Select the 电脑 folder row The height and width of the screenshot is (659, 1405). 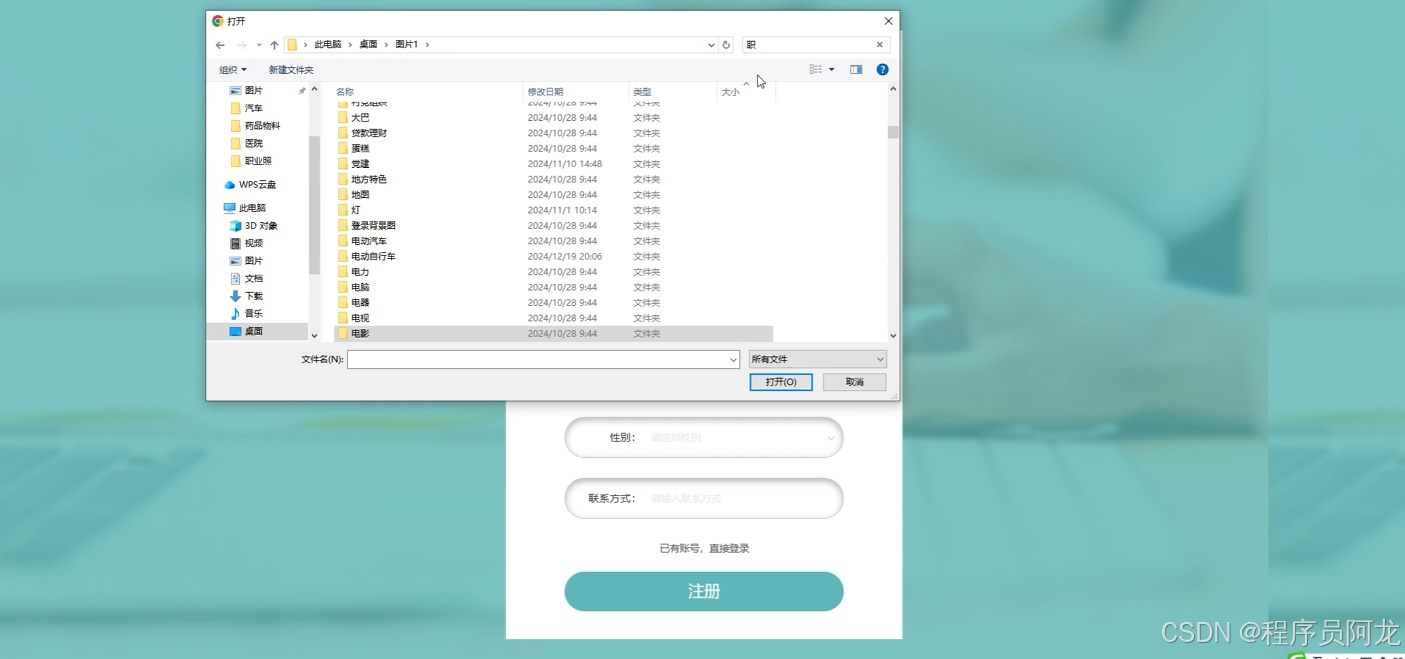[554, 287]
